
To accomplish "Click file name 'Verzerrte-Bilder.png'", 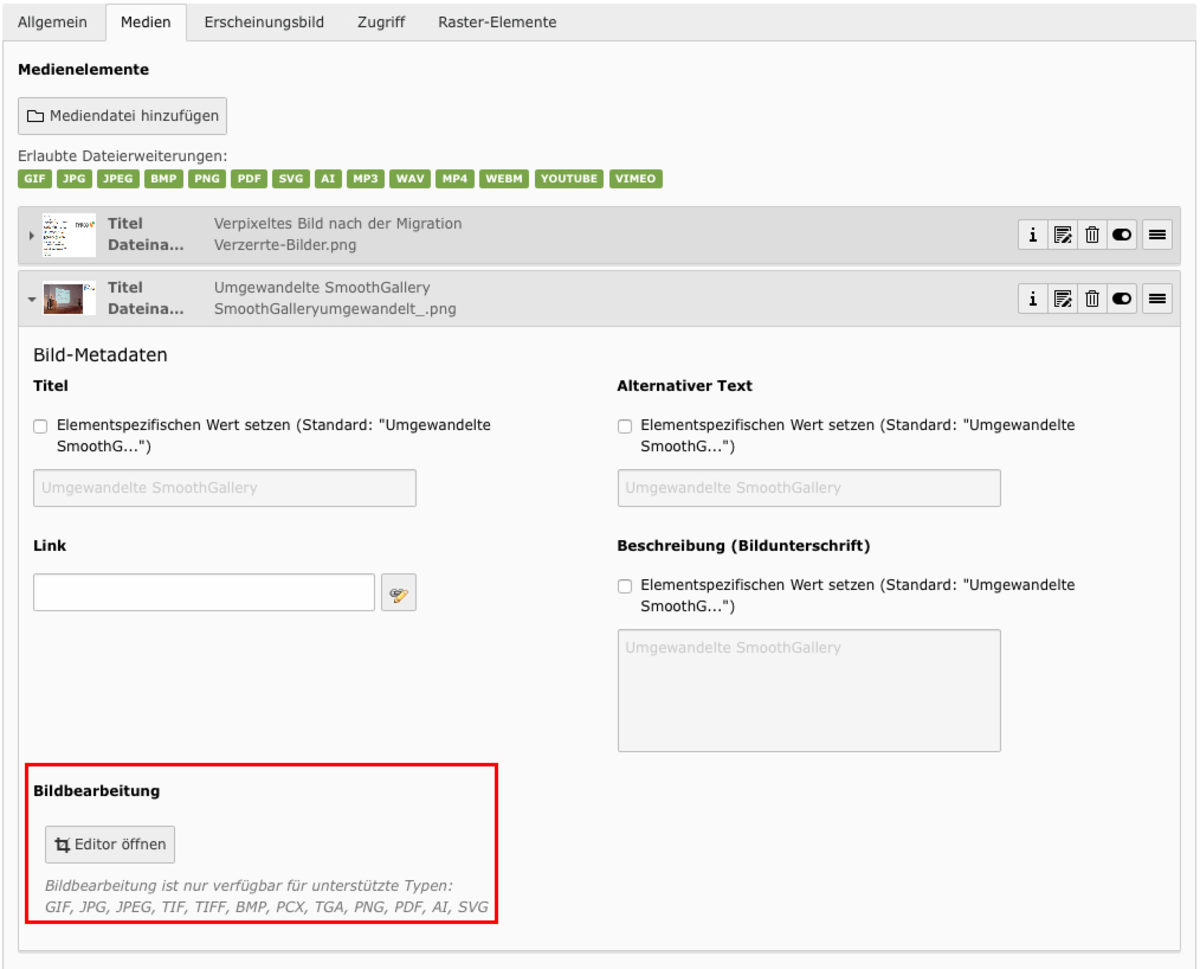I will coord(285,245).
